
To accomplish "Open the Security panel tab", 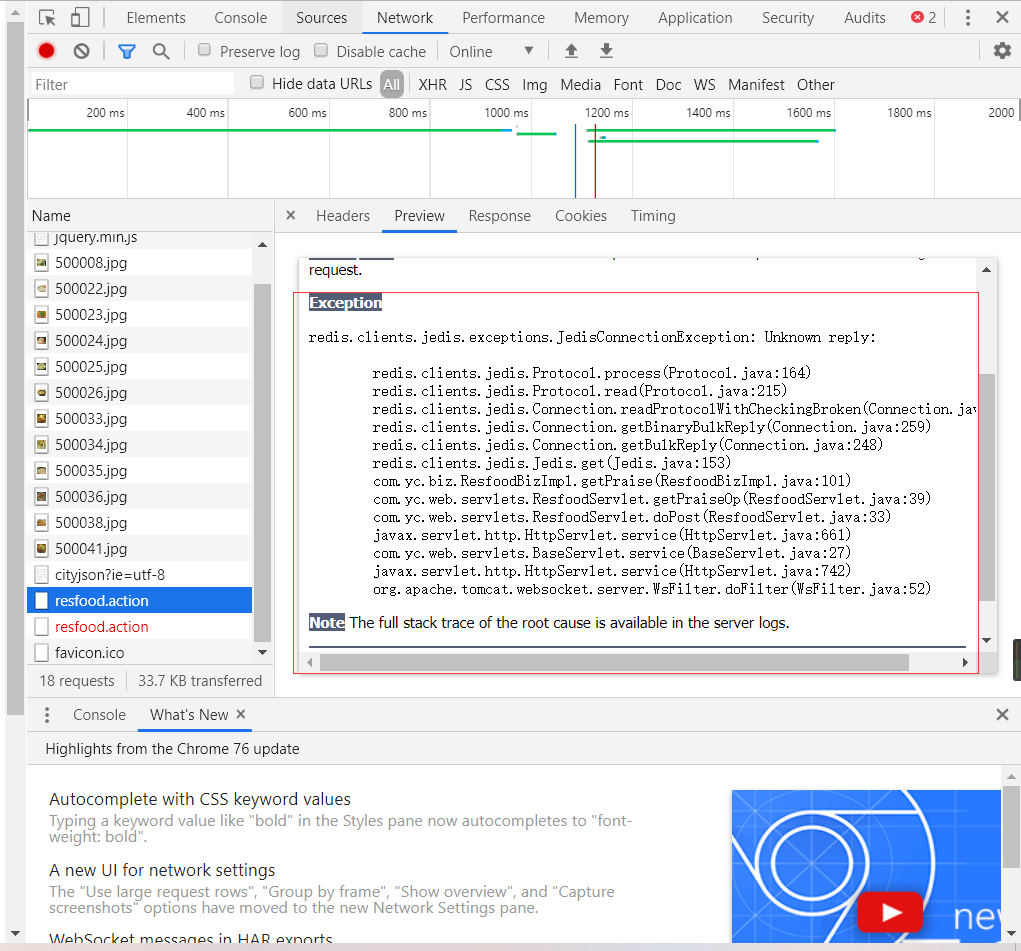I will click(x=788, y=18).
